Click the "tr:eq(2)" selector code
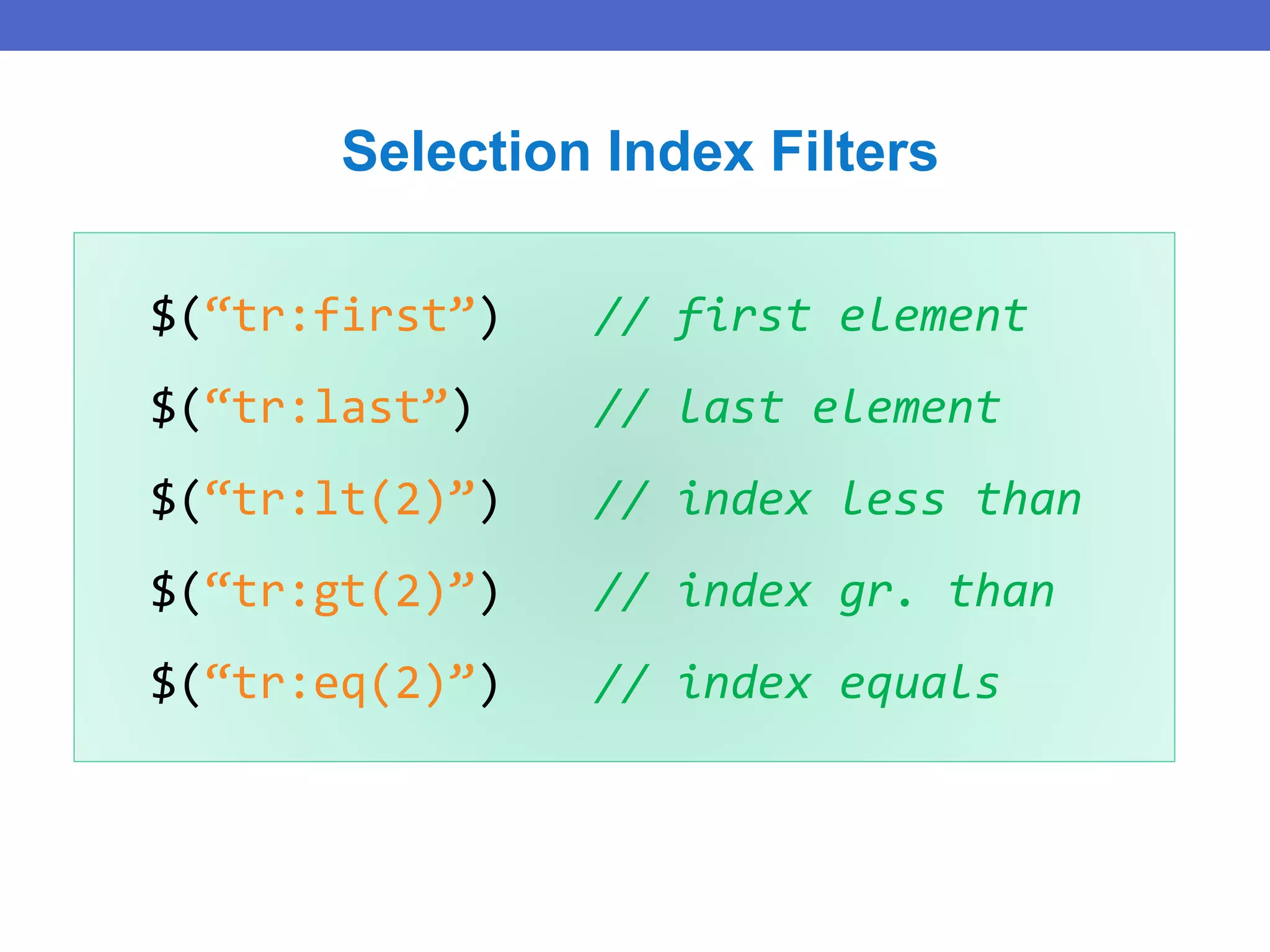Screen dimensions: 1270x952 click(x=340, y=684)
